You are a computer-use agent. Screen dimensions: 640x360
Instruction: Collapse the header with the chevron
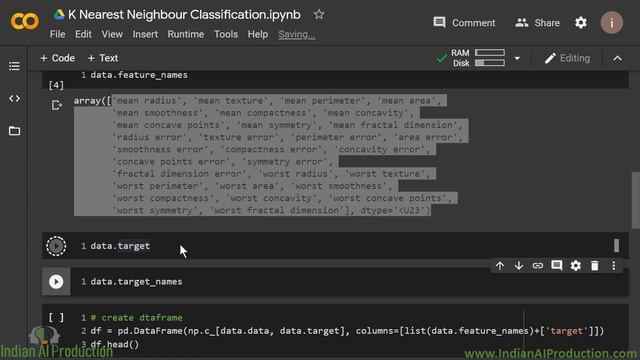tap(618, 58)
